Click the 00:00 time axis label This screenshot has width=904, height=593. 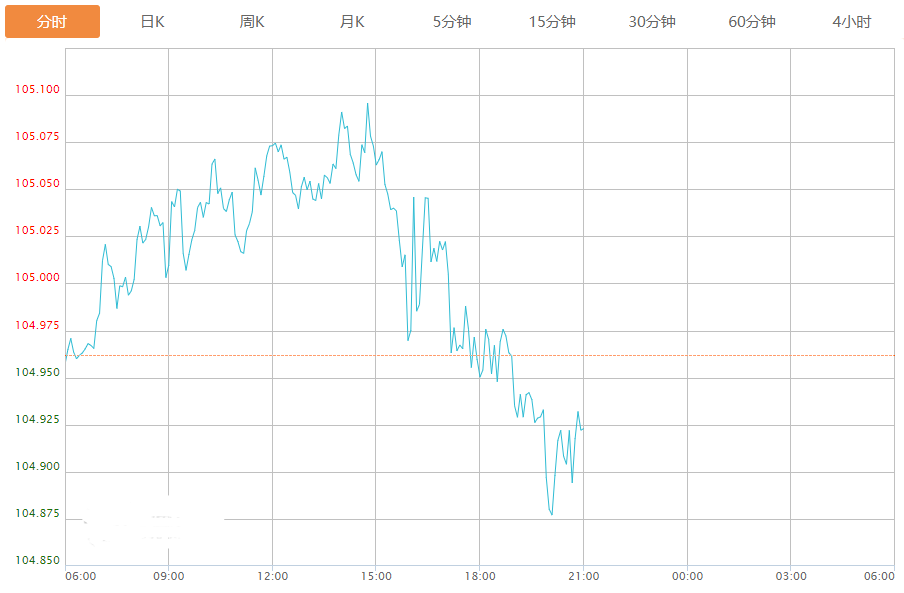pos(687,576)
